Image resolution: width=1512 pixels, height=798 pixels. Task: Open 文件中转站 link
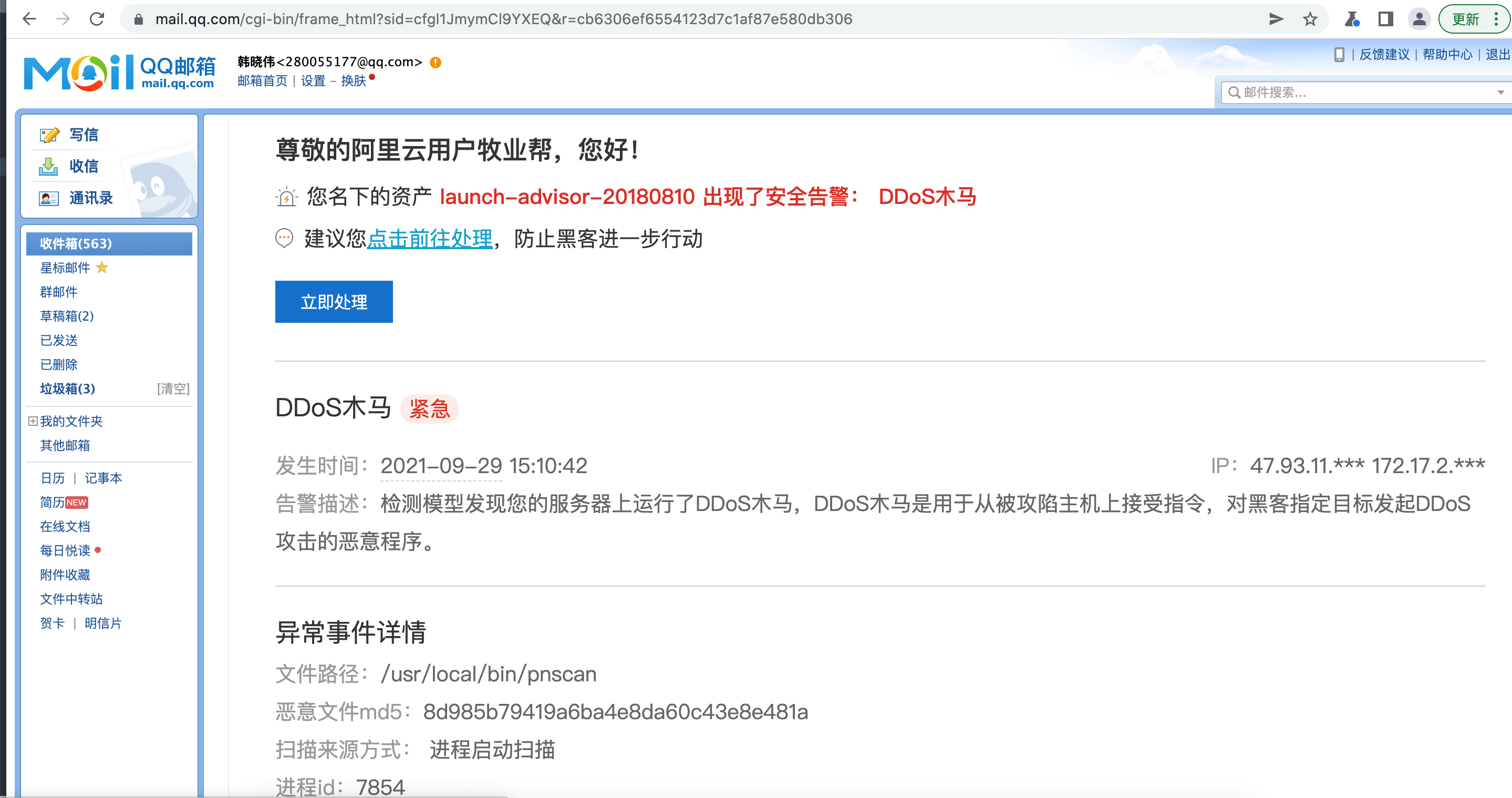tap(71, 598)
